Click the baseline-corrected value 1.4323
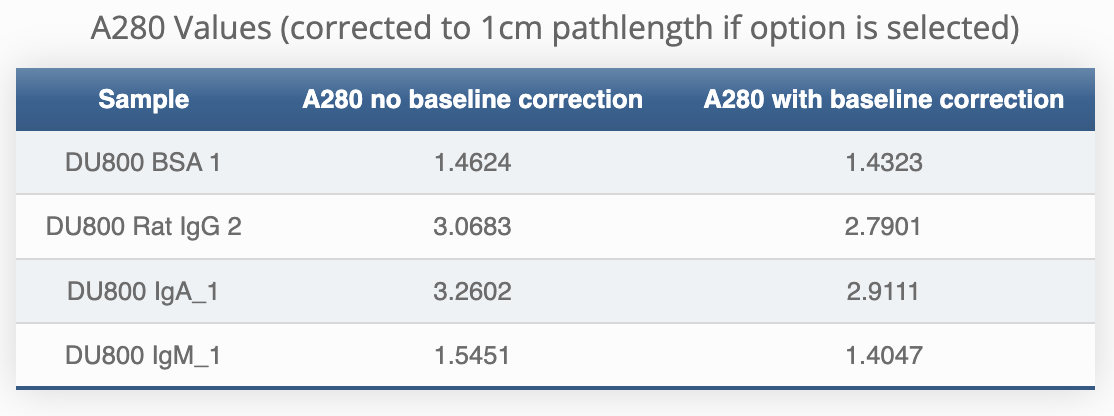1114x416 pixels. coord(883,162)
